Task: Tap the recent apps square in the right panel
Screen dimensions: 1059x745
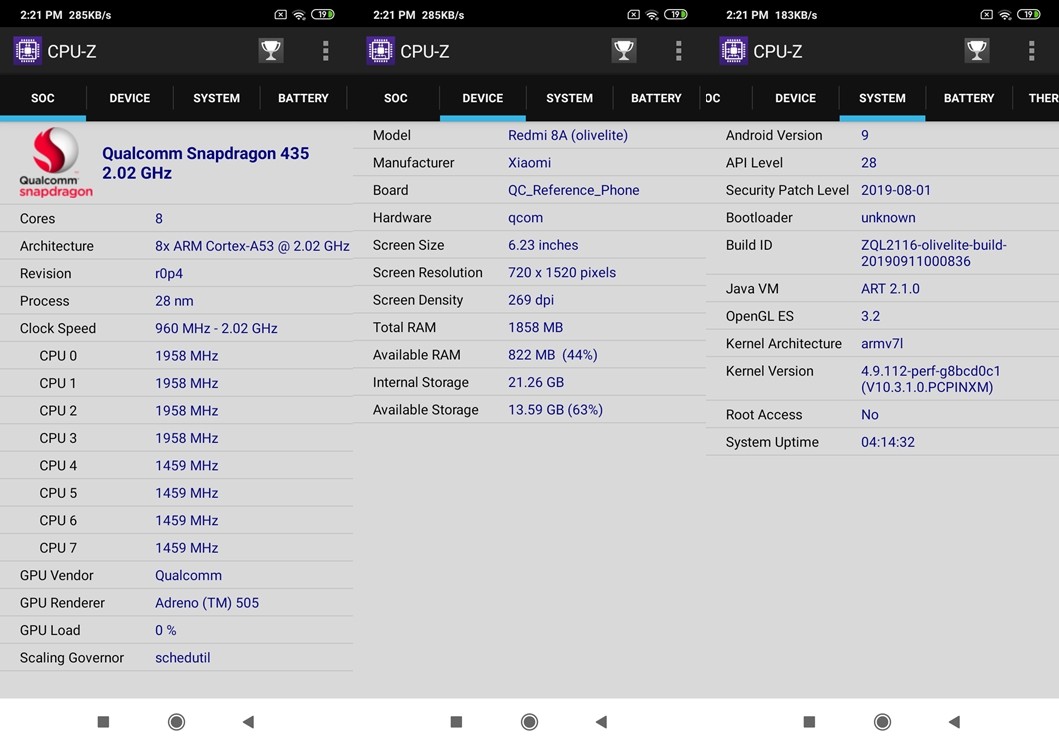Action: pos(810,722)
